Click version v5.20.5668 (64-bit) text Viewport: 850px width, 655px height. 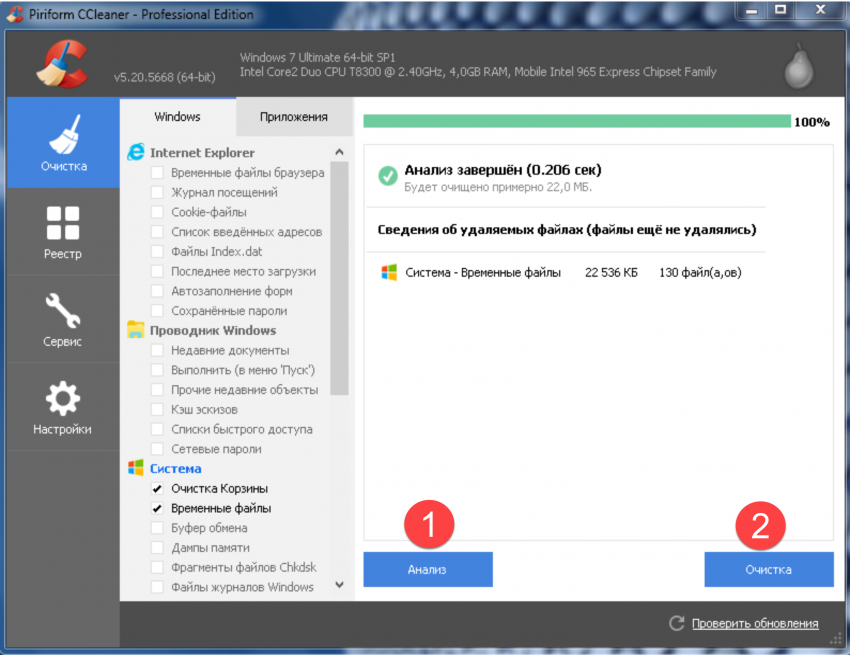164,78
